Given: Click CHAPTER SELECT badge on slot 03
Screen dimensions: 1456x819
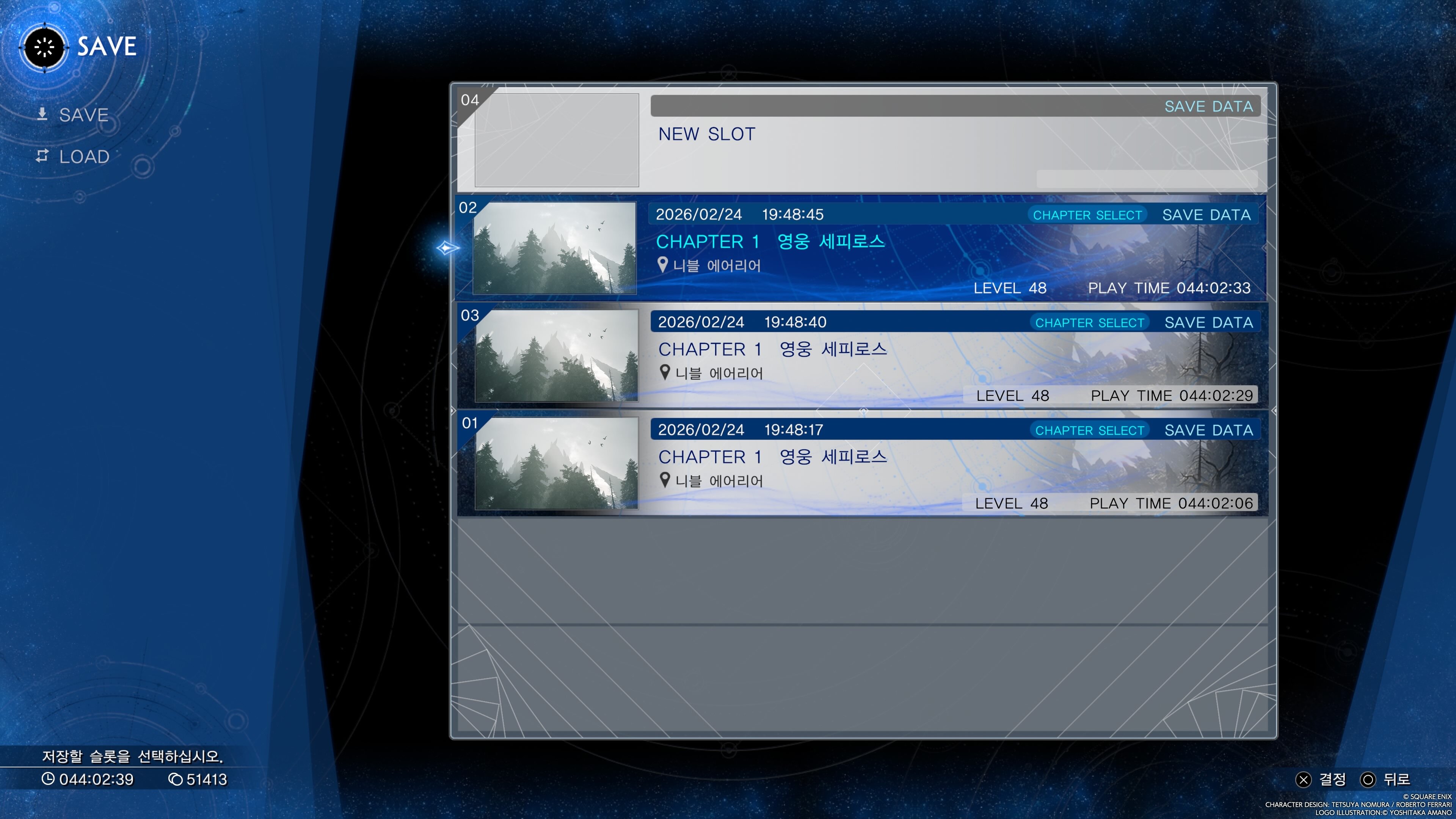Looking at the screenshot, I should pyautogui.click(x=1089, y=323).
